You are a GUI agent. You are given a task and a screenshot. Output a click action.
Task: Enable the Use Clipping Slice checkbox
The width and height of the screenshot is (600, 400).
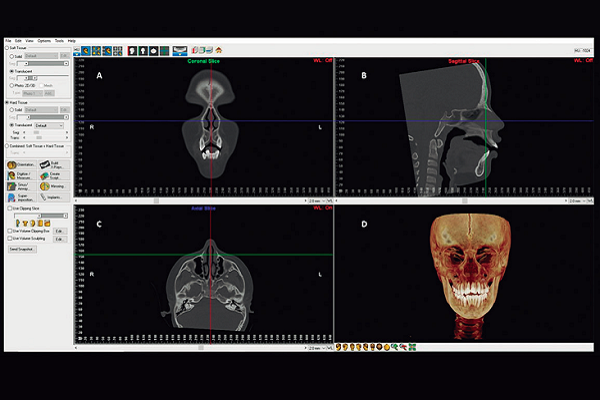10,209
